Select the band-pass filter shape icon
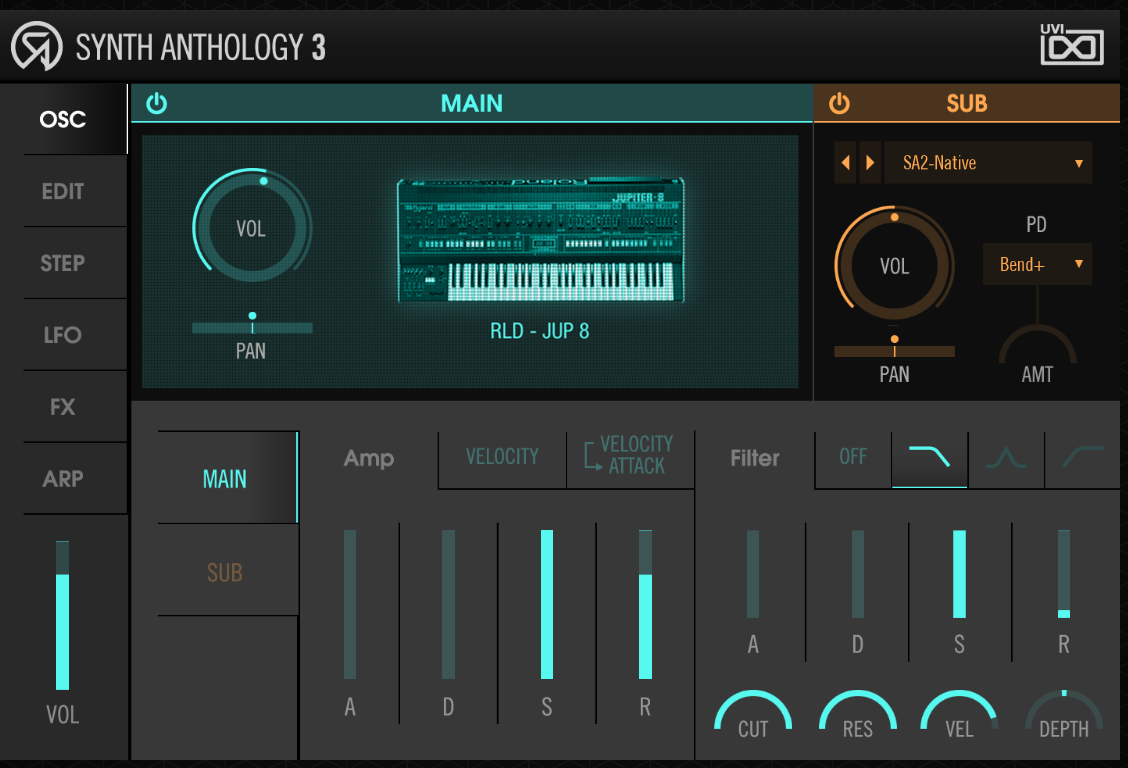1128x768 pixels. pos(1006,458)
